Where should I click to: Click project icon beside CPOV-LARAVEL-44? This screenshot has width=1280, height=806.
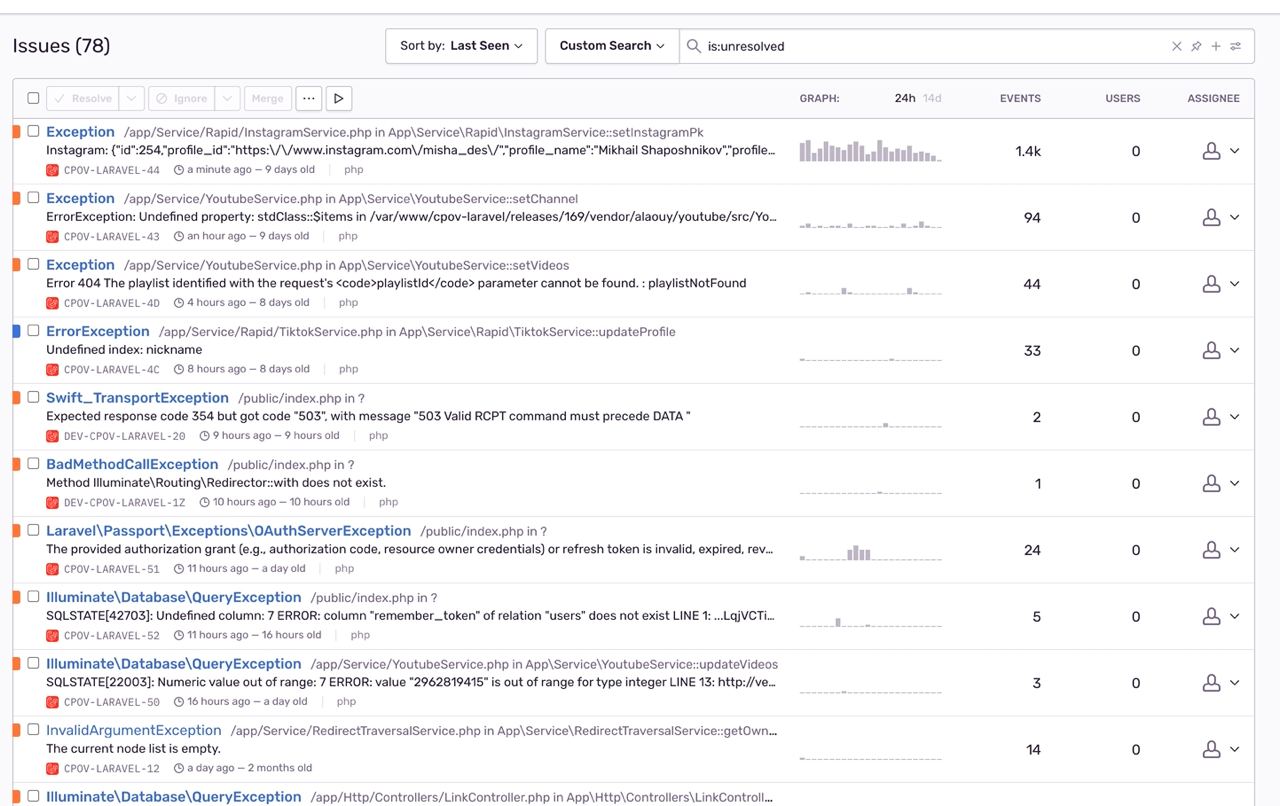(53, 170)
